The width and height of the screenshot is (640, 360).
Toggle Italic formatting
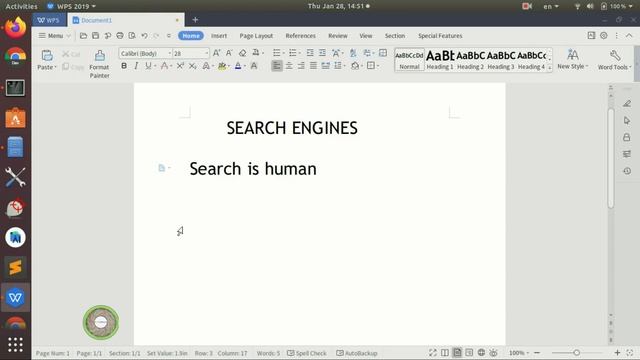point(136,66)
